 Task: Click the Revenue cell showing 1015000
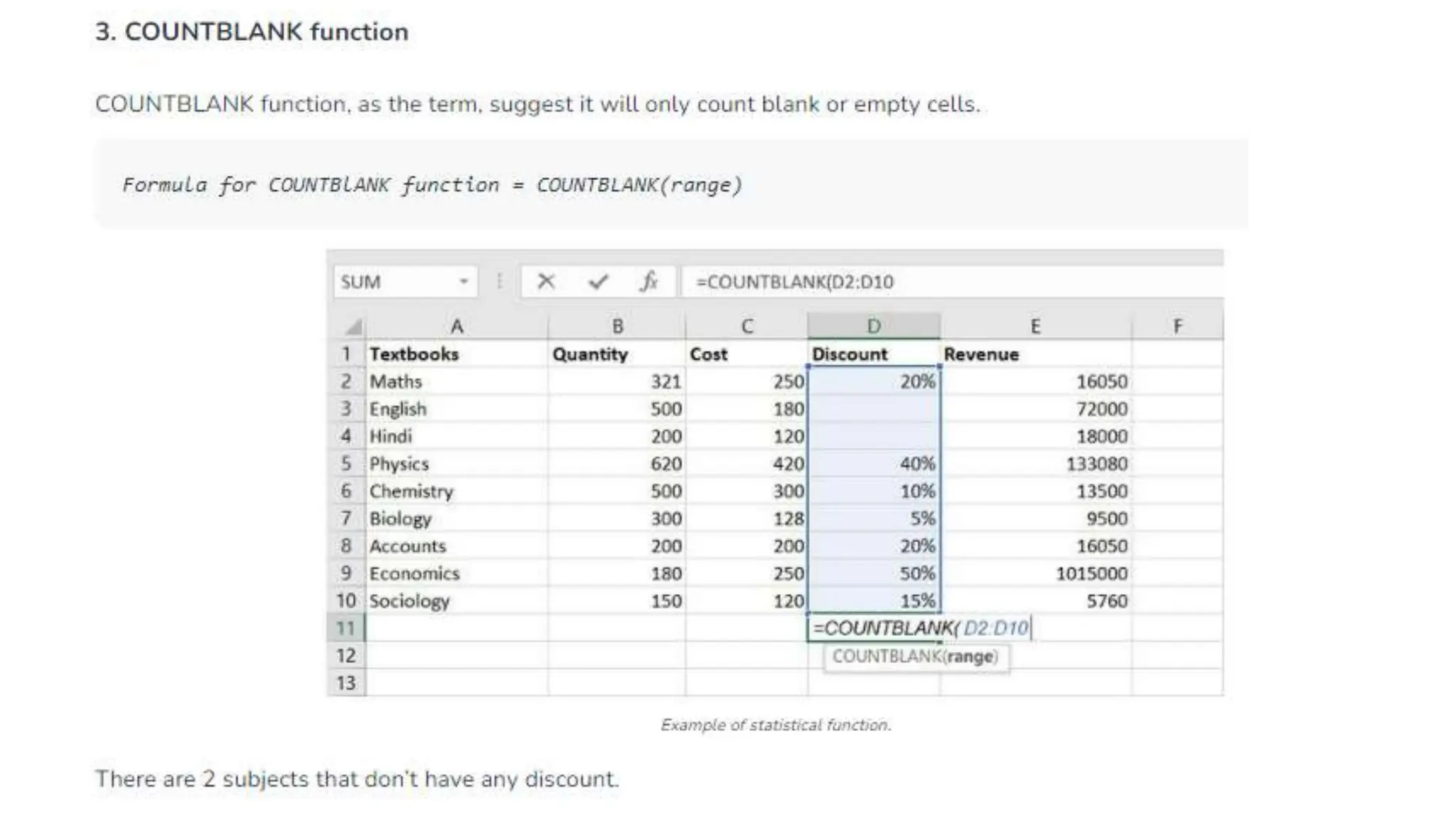[1035, 574]
